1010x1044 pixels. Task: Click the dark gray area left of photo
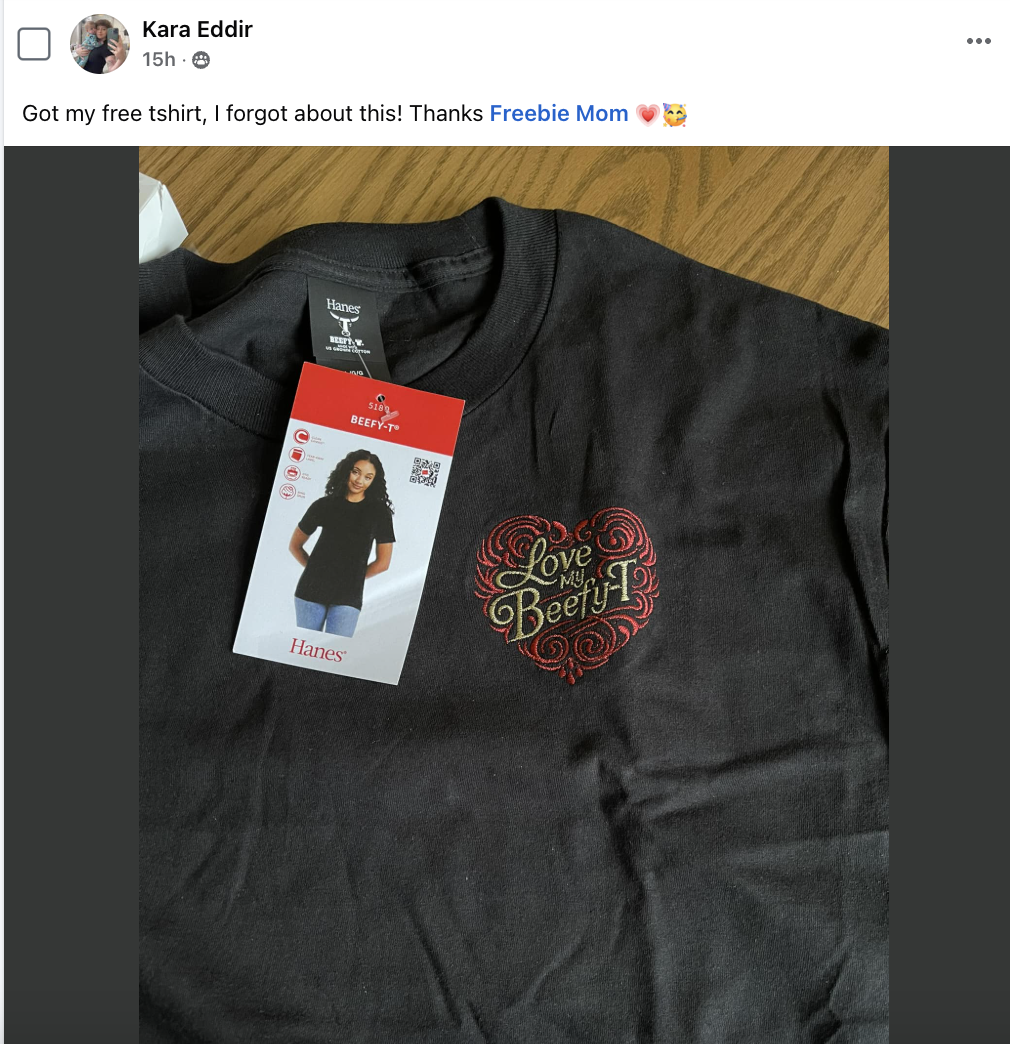(71, 595)
